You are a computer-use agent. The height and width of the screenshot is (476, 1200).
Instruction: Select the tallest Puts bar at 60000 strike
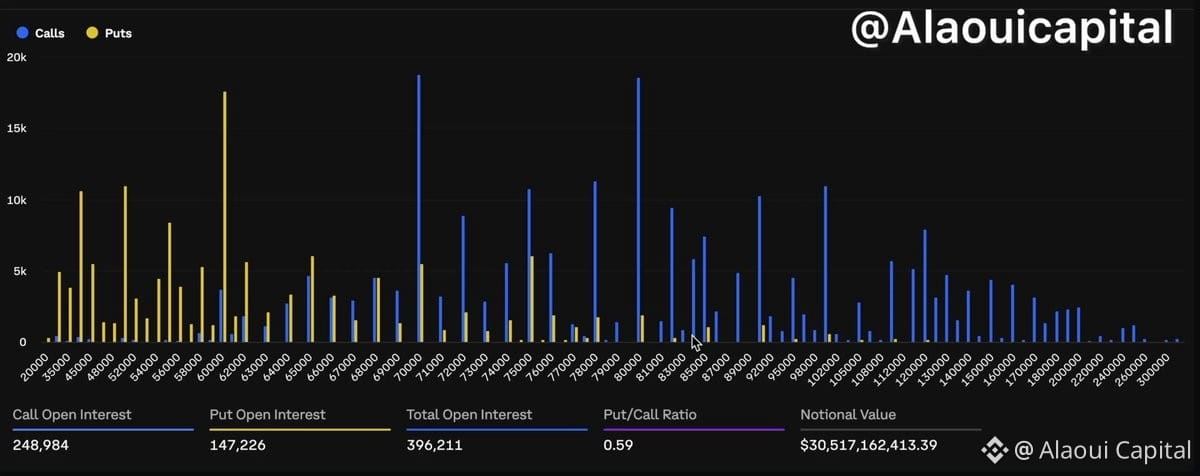click(x=225, y=217)
